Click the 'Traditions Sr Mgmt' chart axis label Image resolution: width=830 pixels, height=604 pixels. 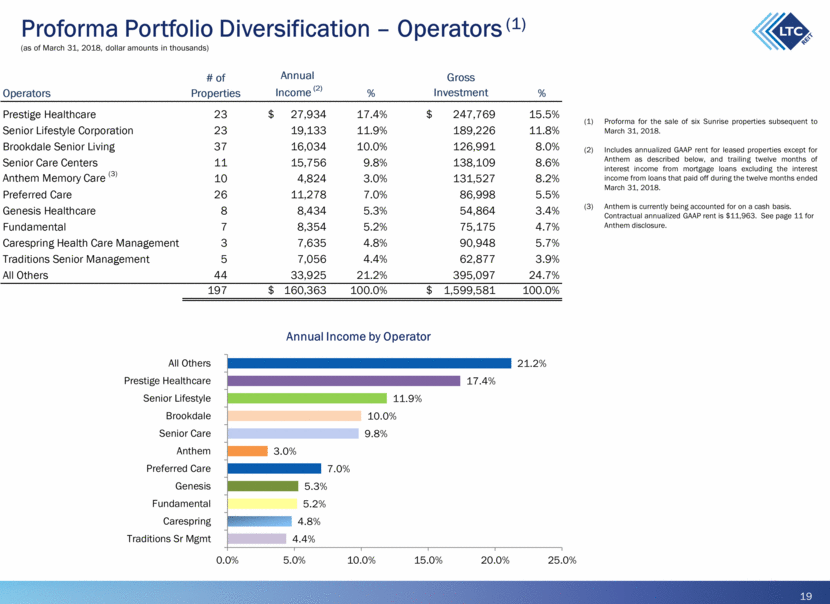(168, 539)
